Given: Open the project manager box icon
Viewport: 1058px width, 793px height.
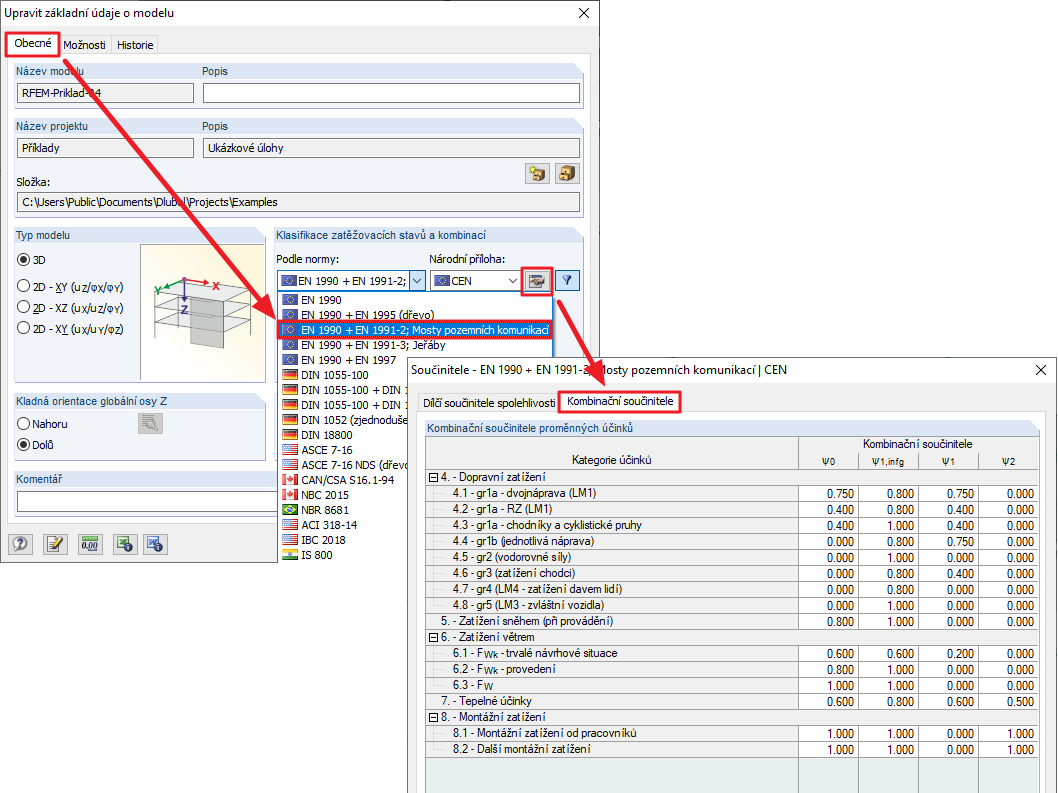Looking at the screenshot, I should (x=567, y=173).
